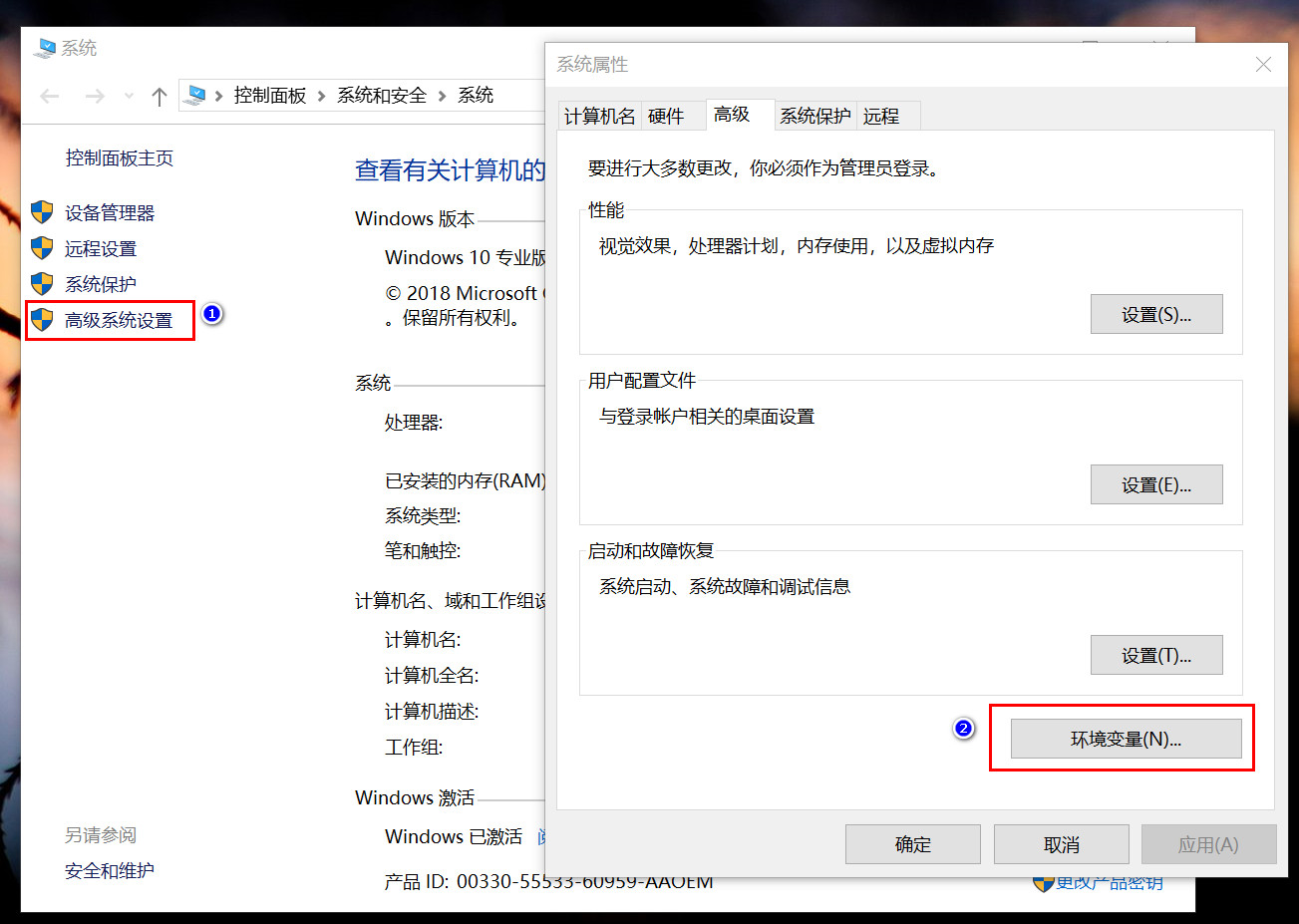This screenshot has width=1299, height=924.
Task: Open 环境变量(N)... dialog
Action: pos(1127,739)
